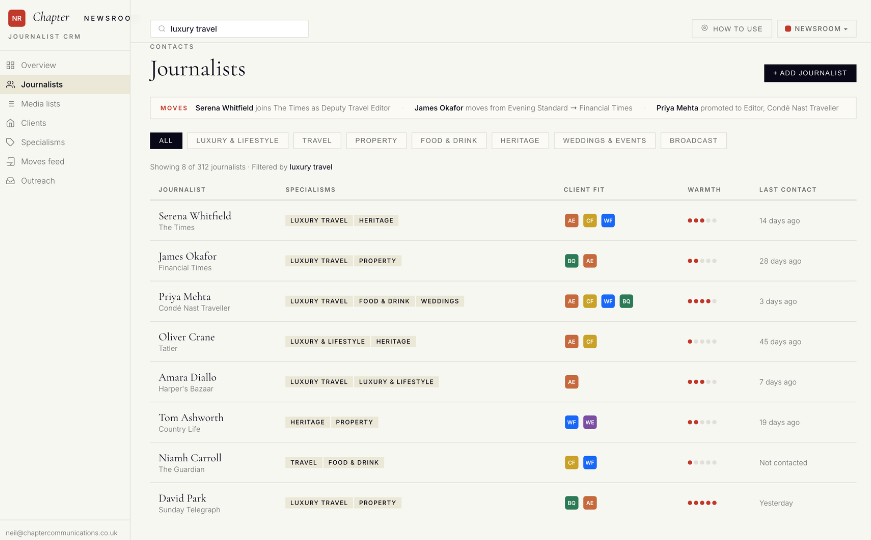
Task: Open Media lists in the sidebar
Action: click(x=65, y=104)
